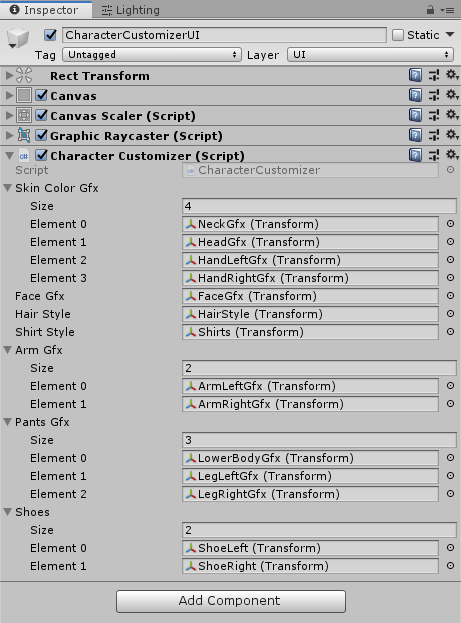Click object picker for ArmLeftGfx field

tap(450, 385)
